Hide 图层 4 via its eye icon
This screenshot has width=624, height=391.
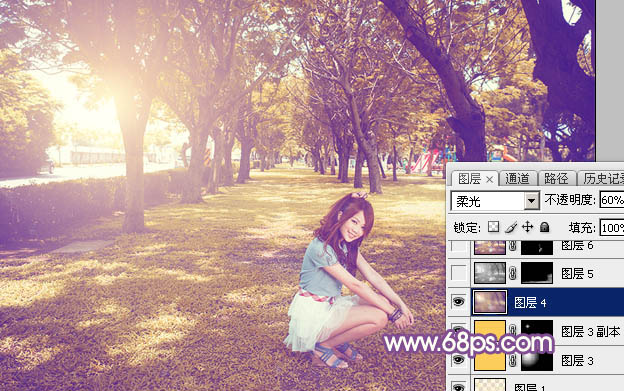point(458,302)
